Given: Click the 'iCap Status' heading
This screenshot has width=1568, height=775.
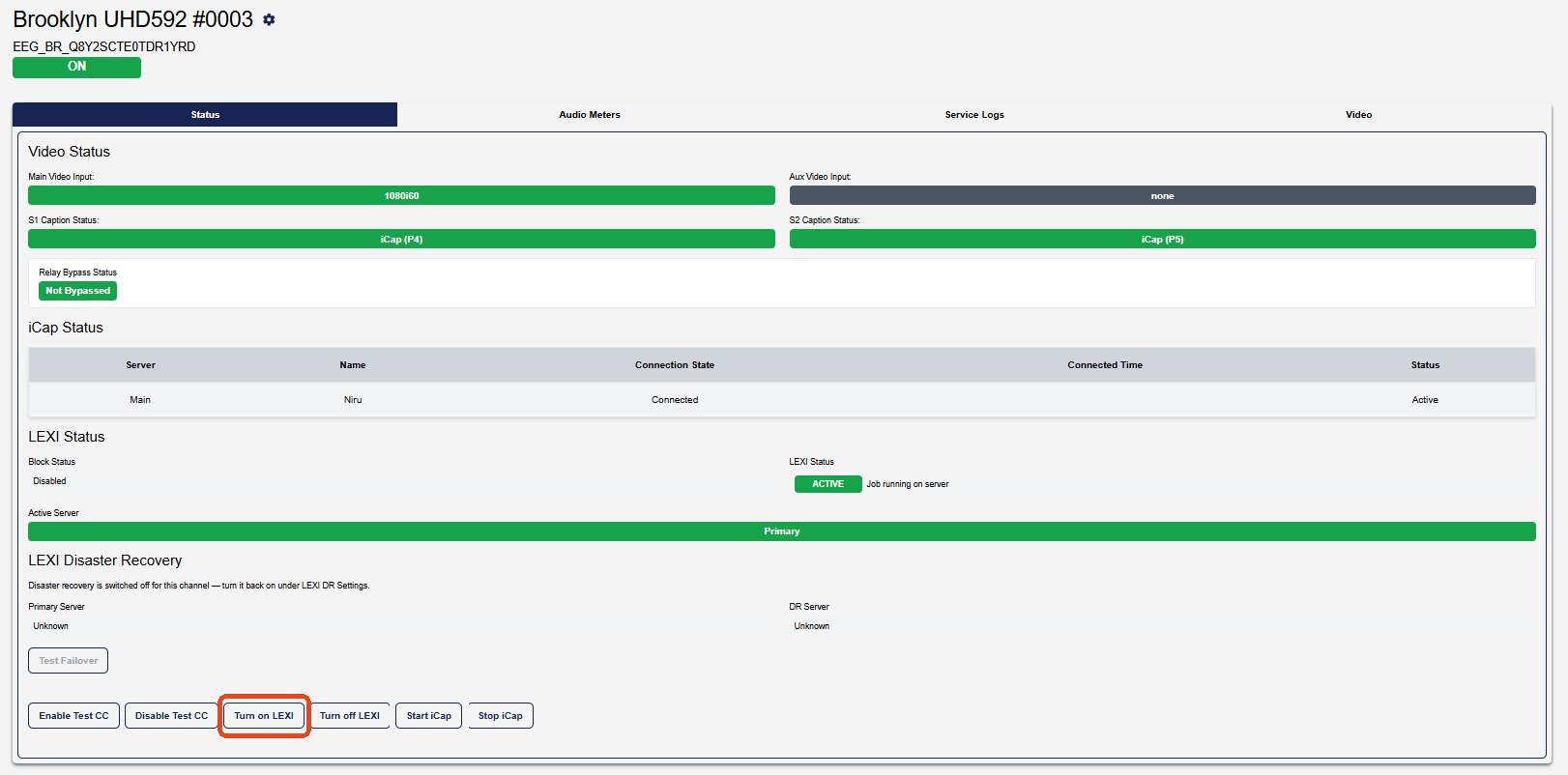Looking at the screenshot, I should tap(66, 328).
